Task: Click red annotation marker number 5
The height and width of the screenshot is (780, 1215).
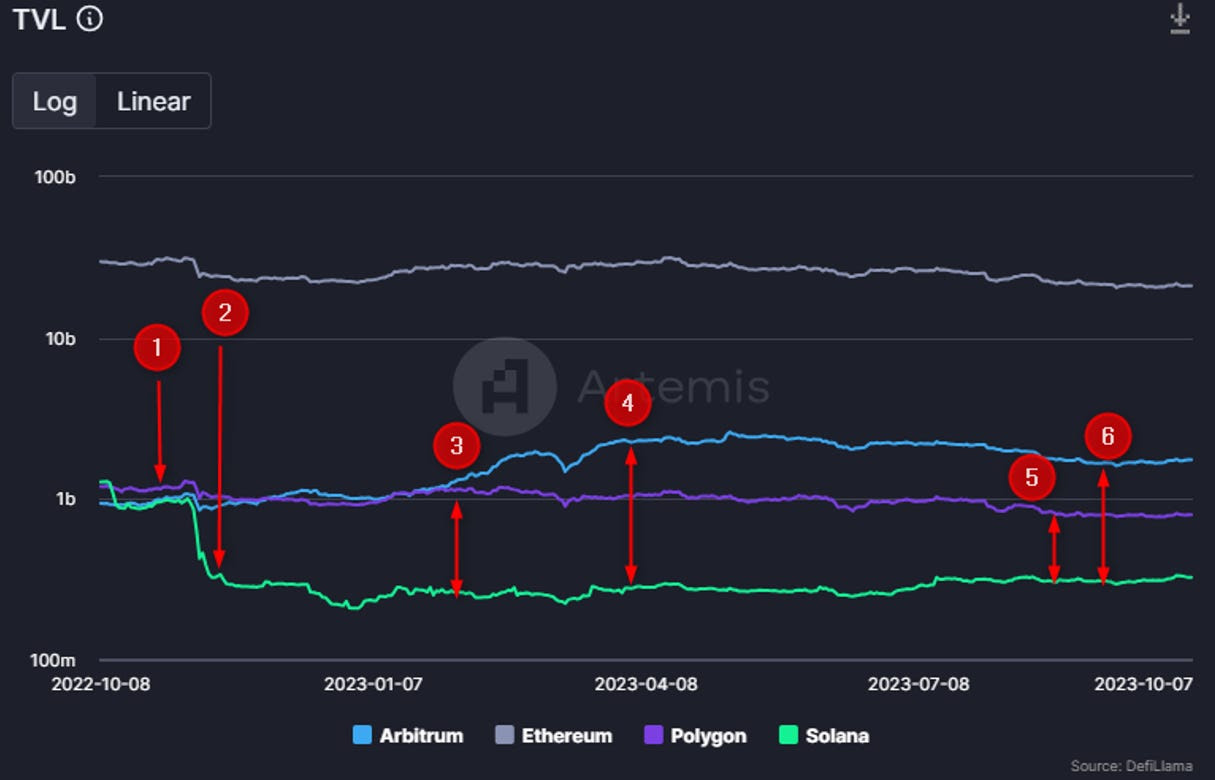Action: point(1031,478)
